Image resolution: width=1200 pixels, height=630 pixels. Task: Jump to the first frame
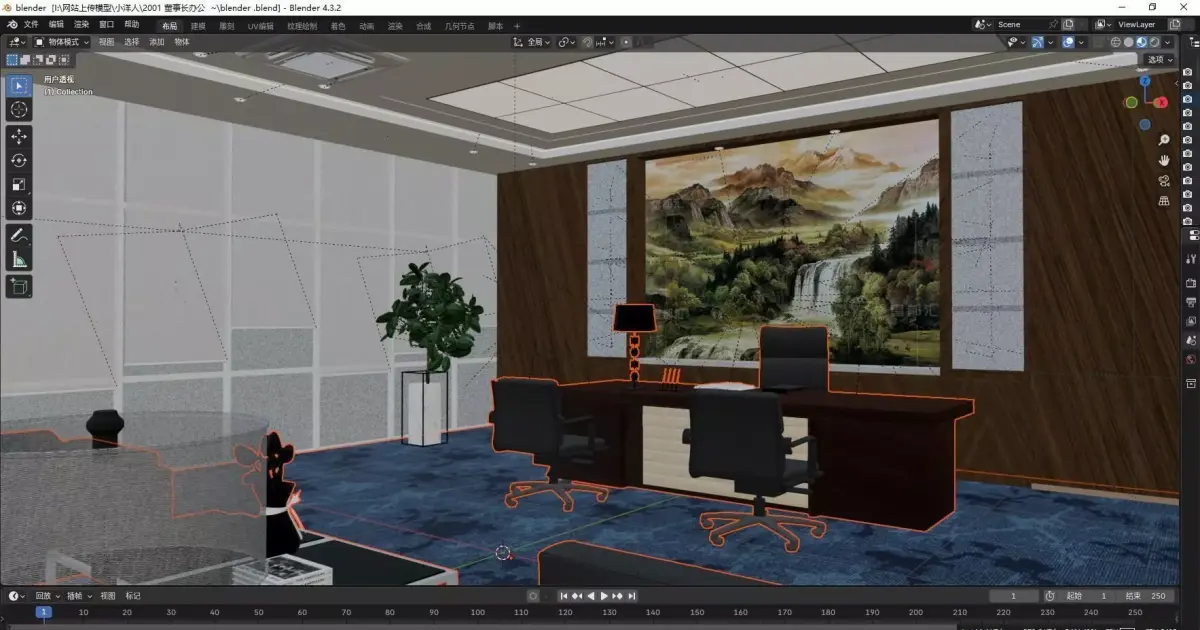[x=564, y=596]
